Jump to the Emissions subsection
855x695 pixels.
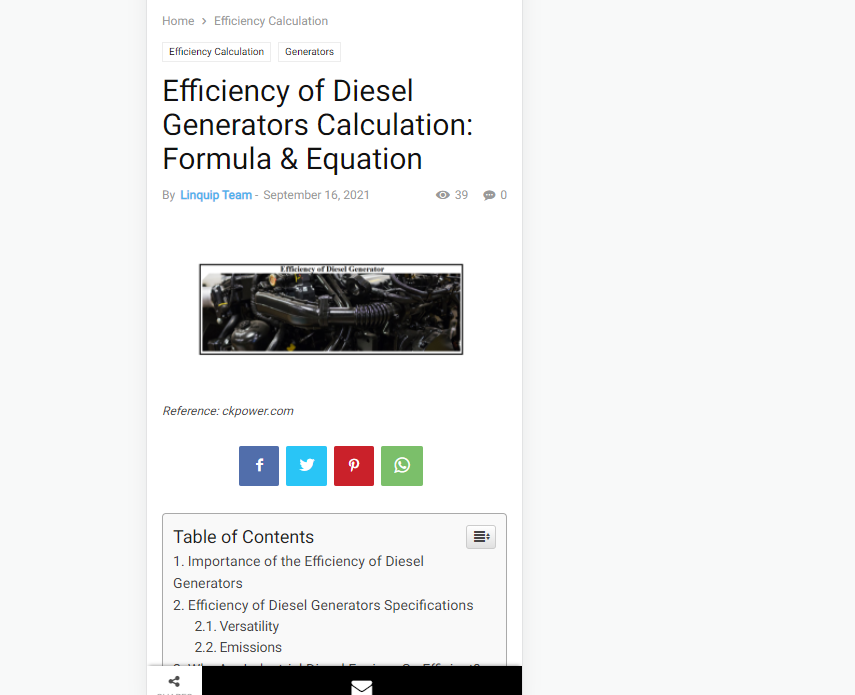(238, 647)
